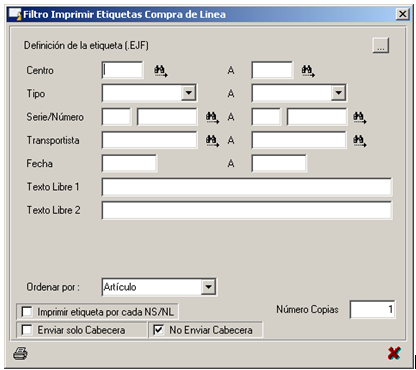This screenshot has height=370, width=416.
Task: Click the 'Transportista' label
Action: [x=53, y=140]
